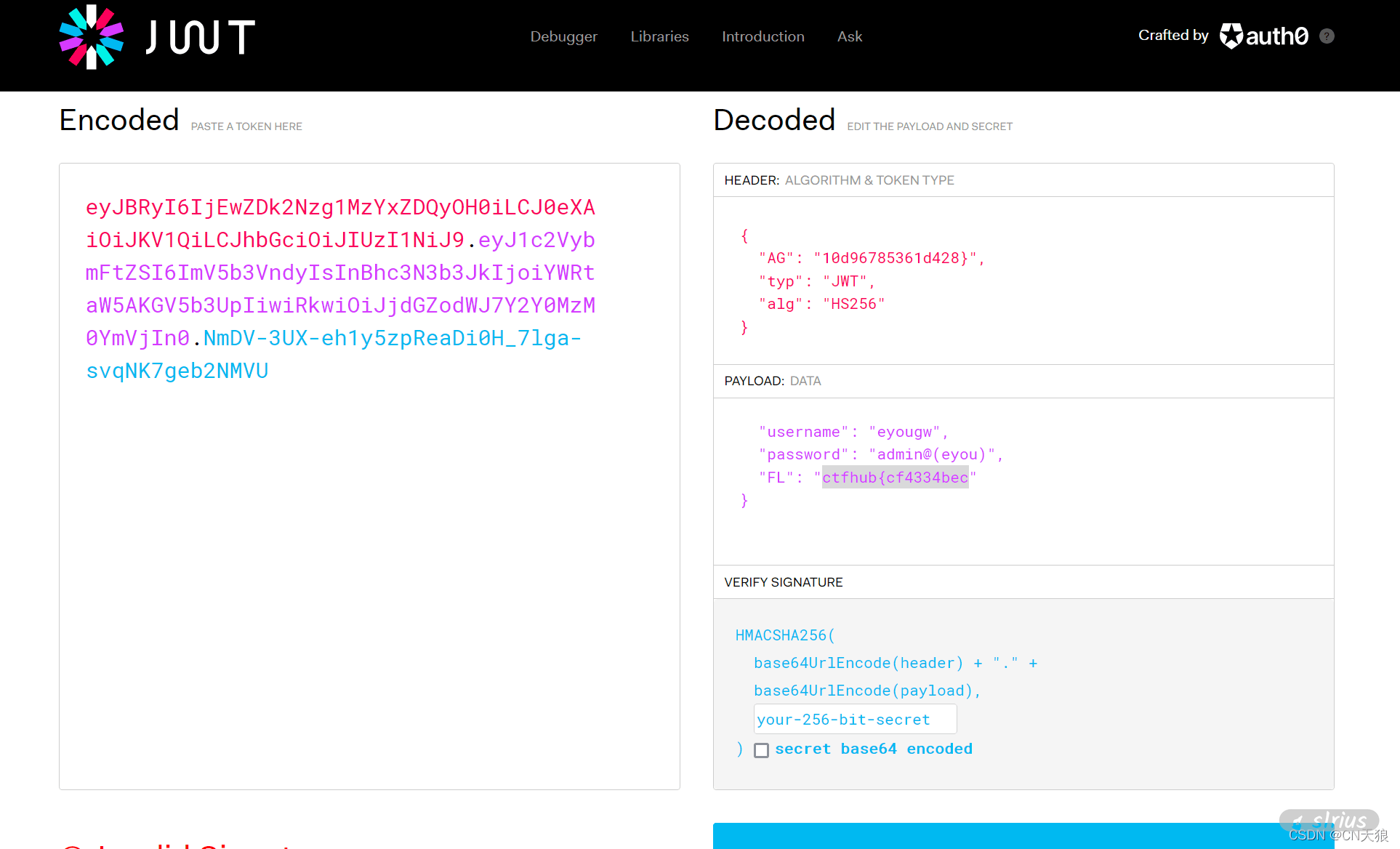The image size is (1400, 849).
Task: Click the alg HS256 header line
Action: tap(821, 304)
